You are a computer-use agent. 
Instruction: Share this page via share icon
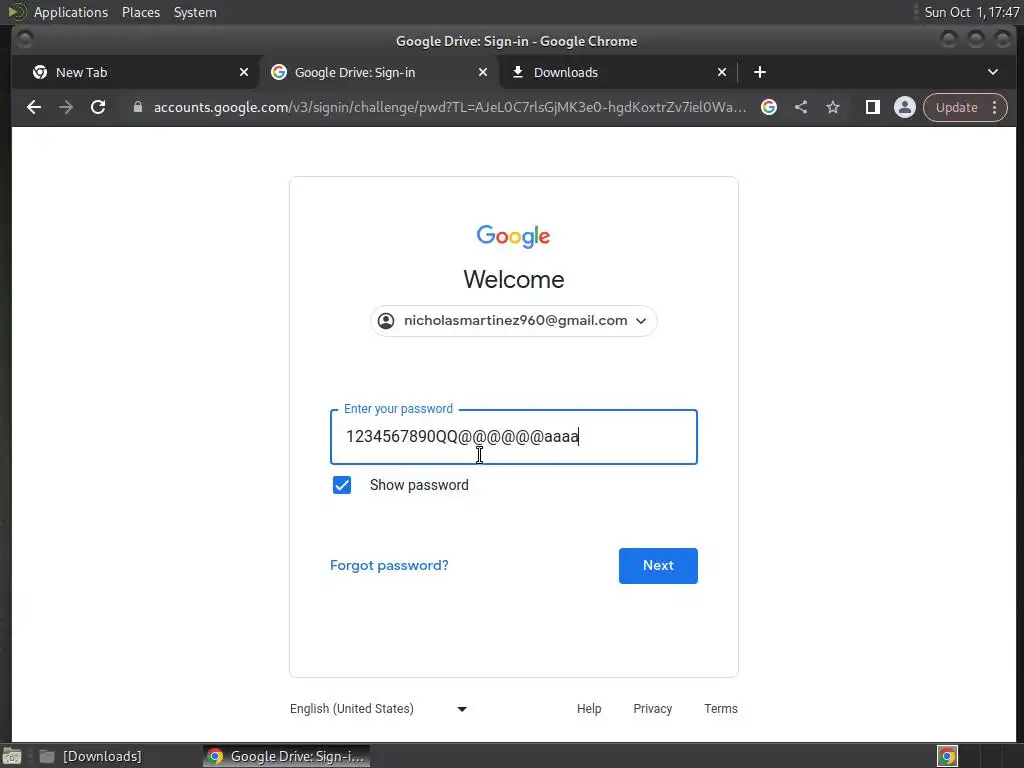click(801, 107)
